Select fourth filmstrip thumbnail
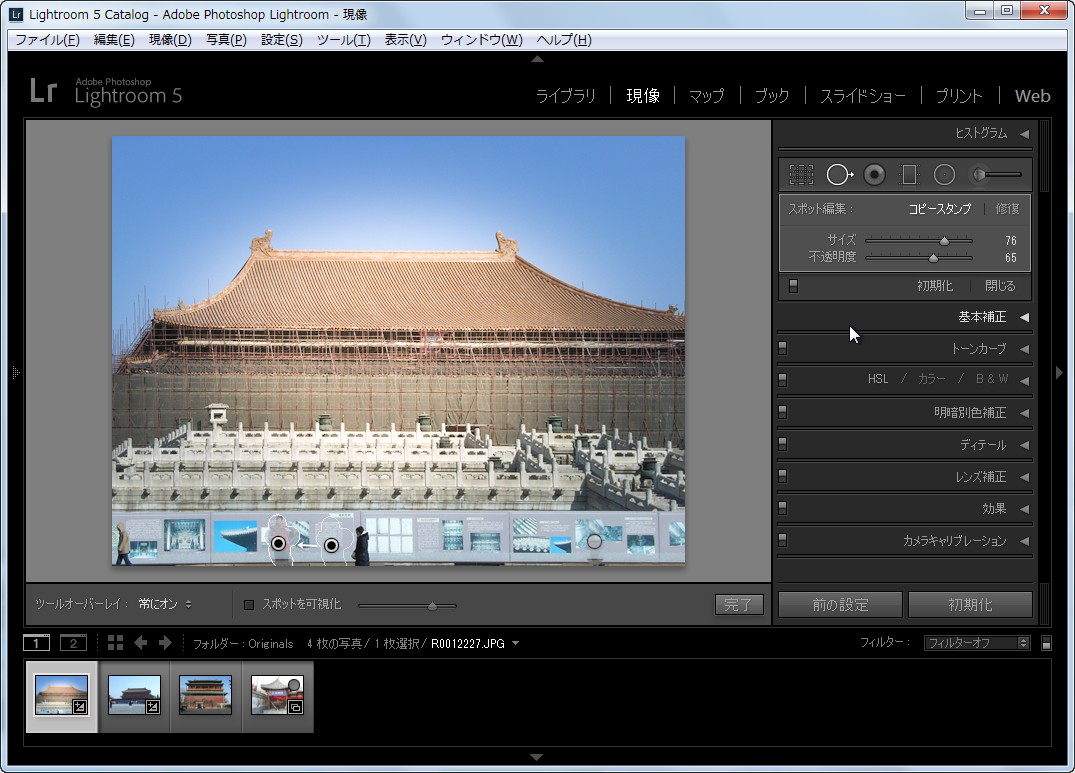Image resolution: width=1075 pixels, height=773 pixels. click(x=277, y=696)
